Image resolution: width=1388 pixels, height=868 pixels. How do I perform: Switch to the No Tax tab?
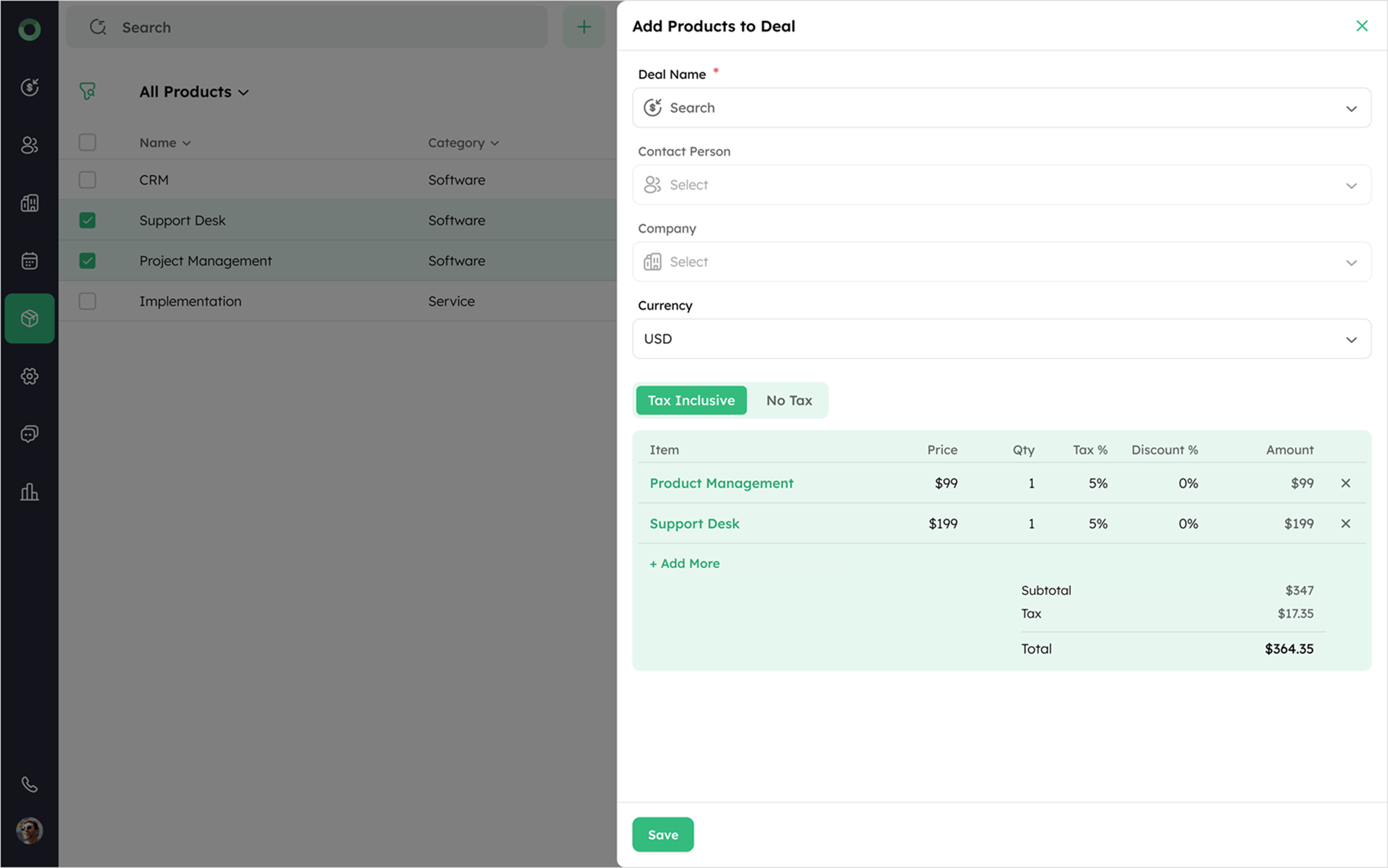pyautogui.click(x=789, y=401)
